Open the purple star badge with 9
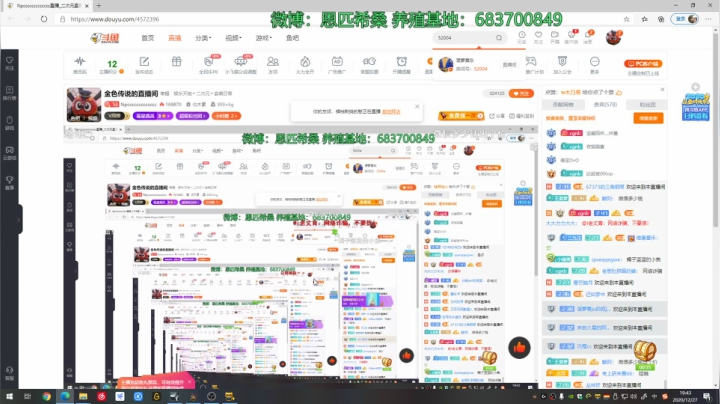 click(x=153, y=116)
